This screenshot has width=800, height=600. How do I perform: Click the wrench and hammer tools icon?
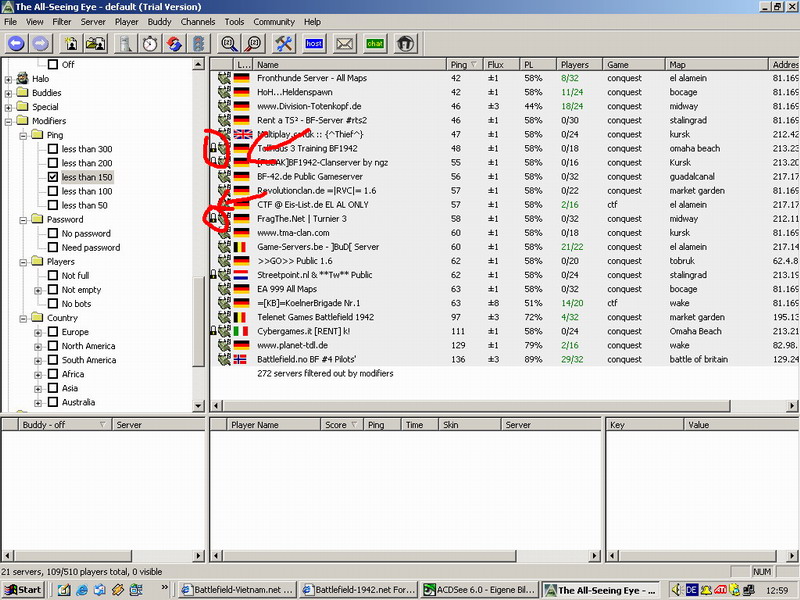pos(283,43)
